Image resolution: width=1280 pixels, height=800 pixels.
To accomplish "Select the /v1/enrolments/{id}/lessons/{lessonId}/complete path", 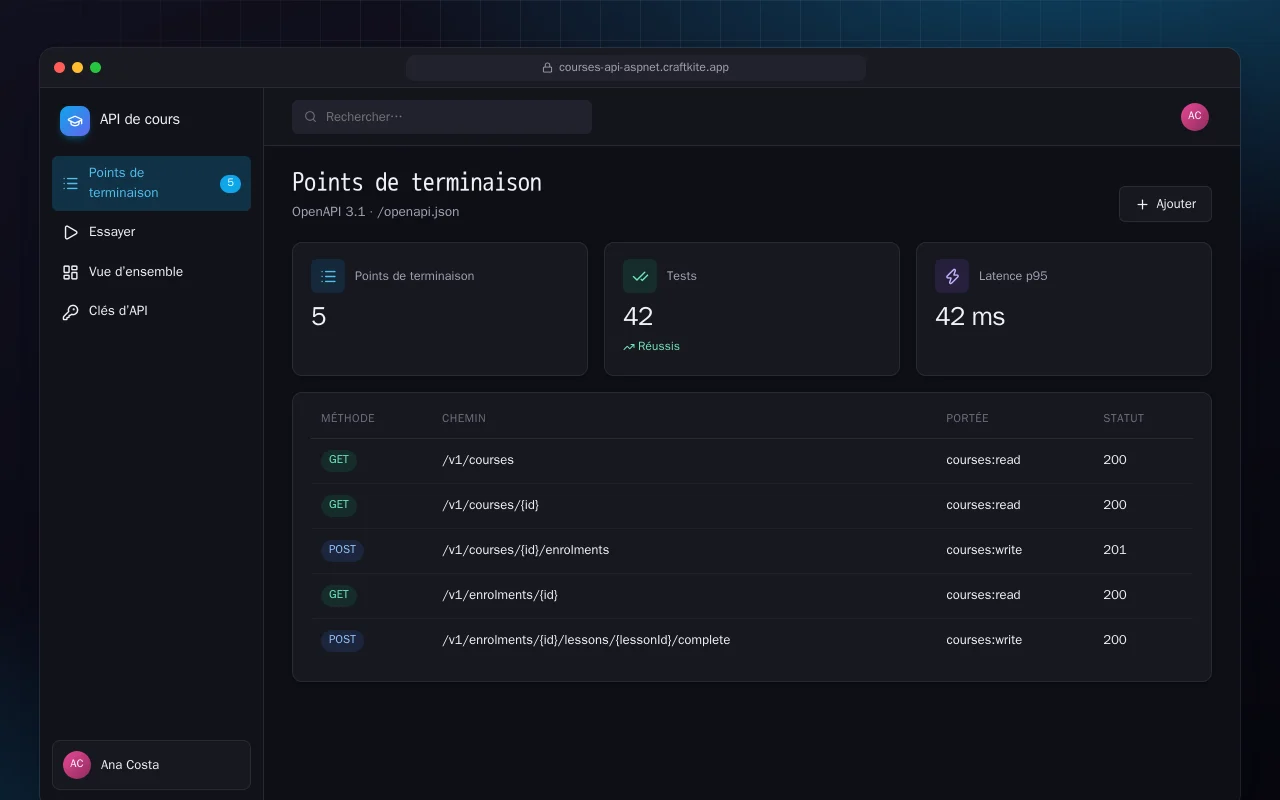I will (586, 640).
